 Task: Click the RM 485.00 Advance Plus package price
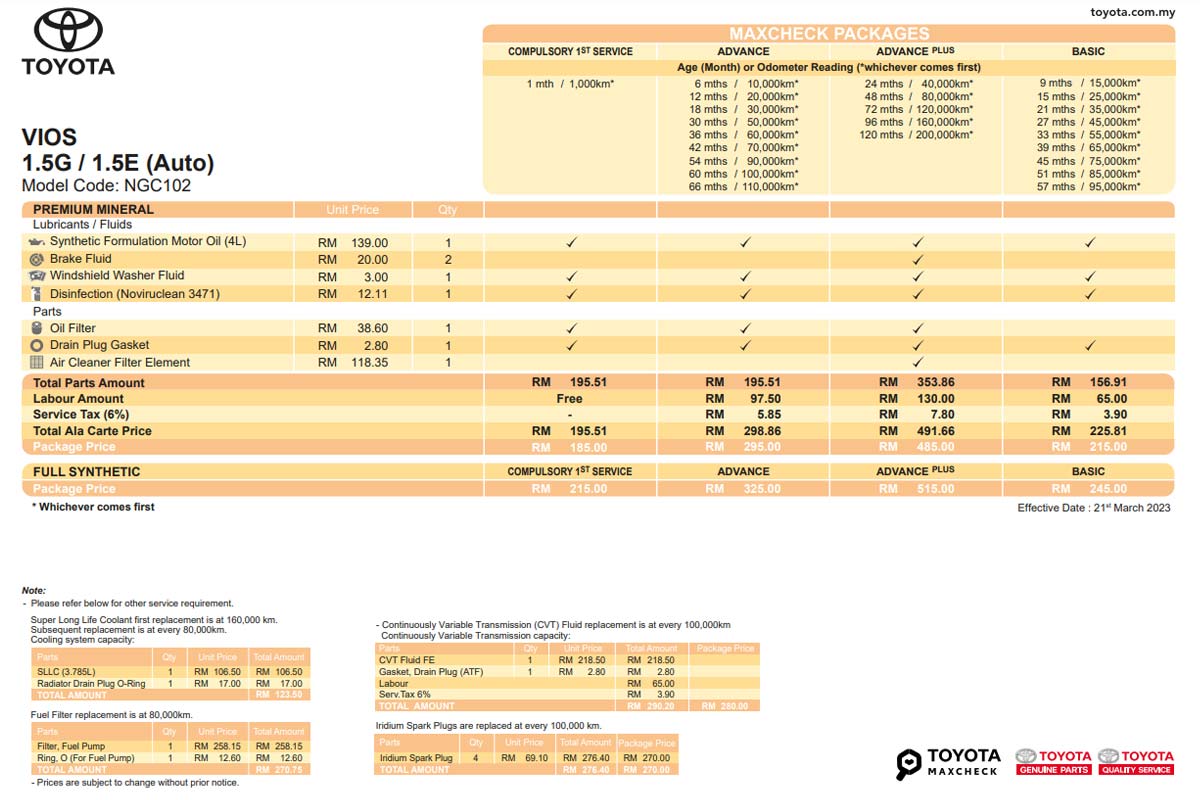(x=917, y=447)
